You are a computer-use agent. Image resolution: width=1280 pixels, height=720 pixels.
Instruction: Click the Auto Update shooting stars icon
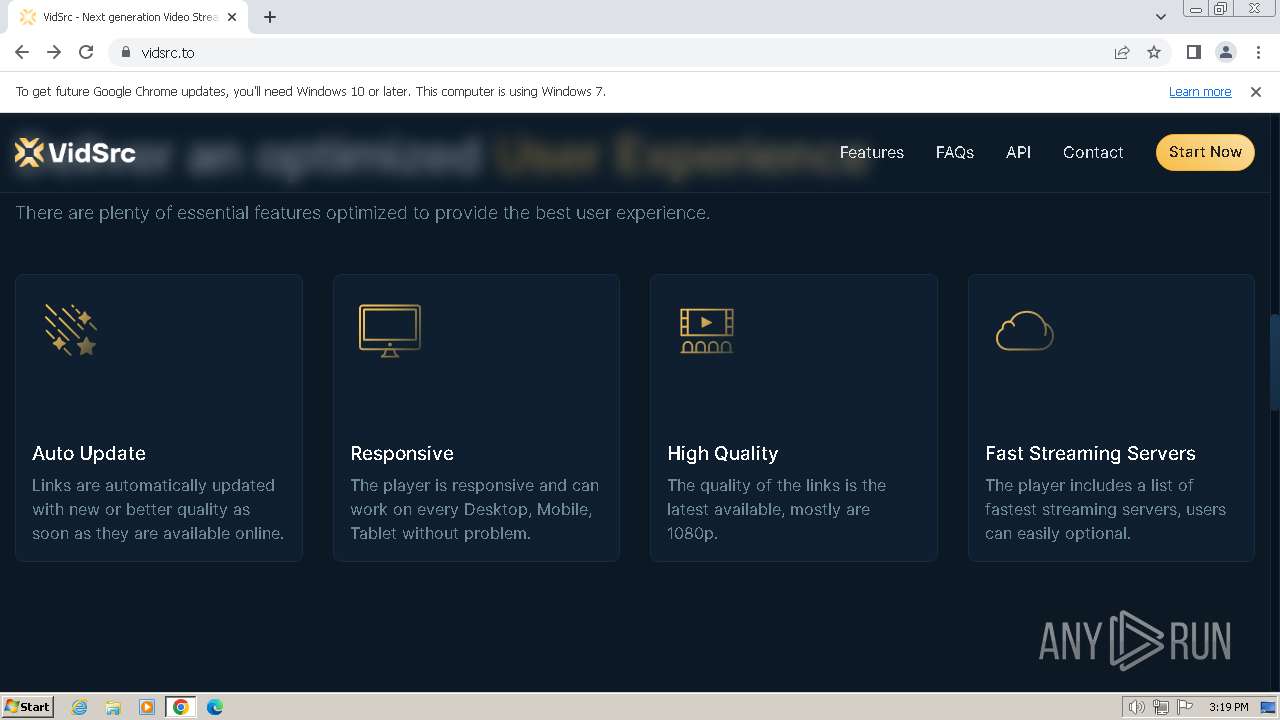pyautogui.click(x=70, y=330)
